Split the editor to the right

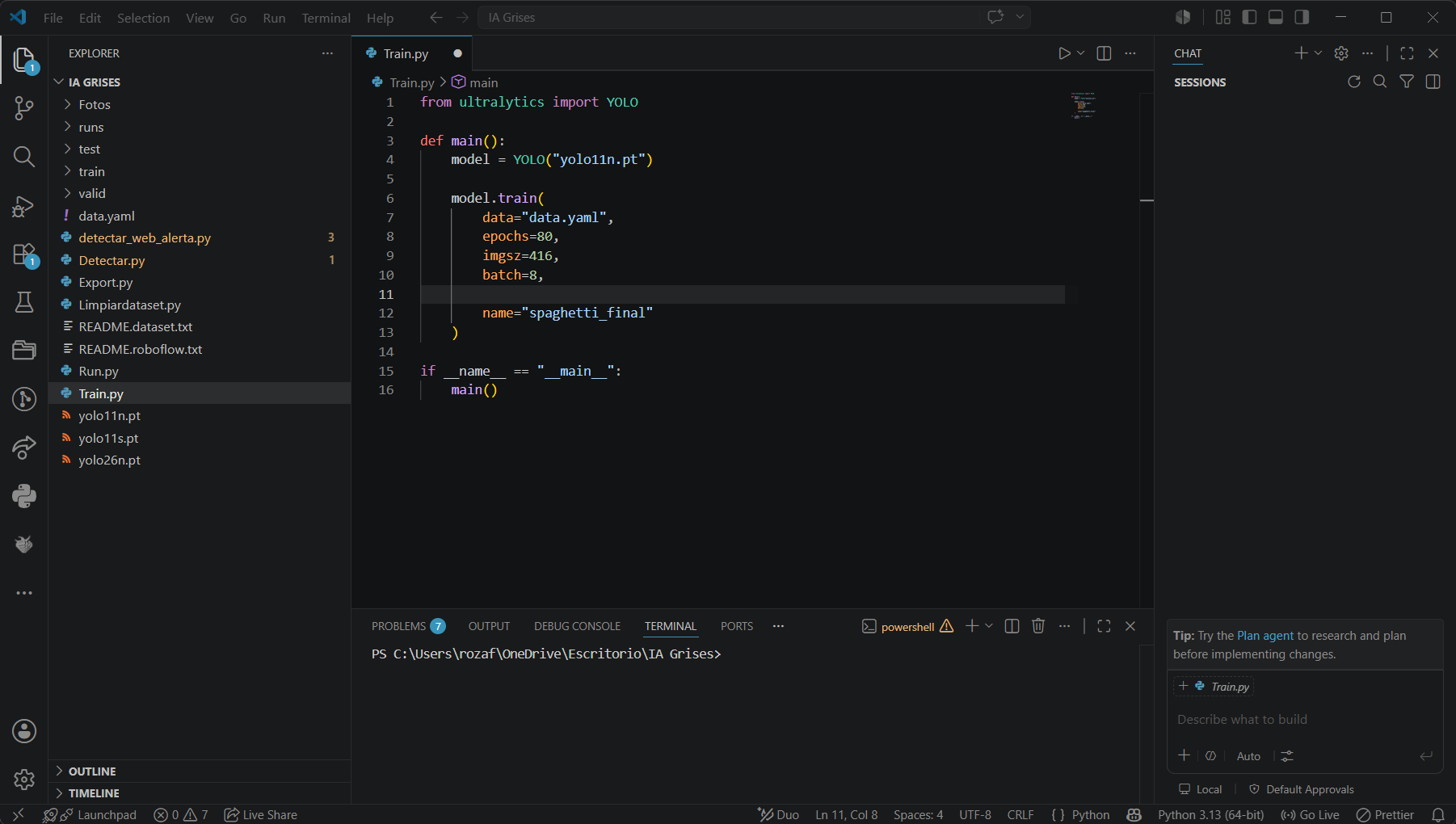pos(1104,53)
